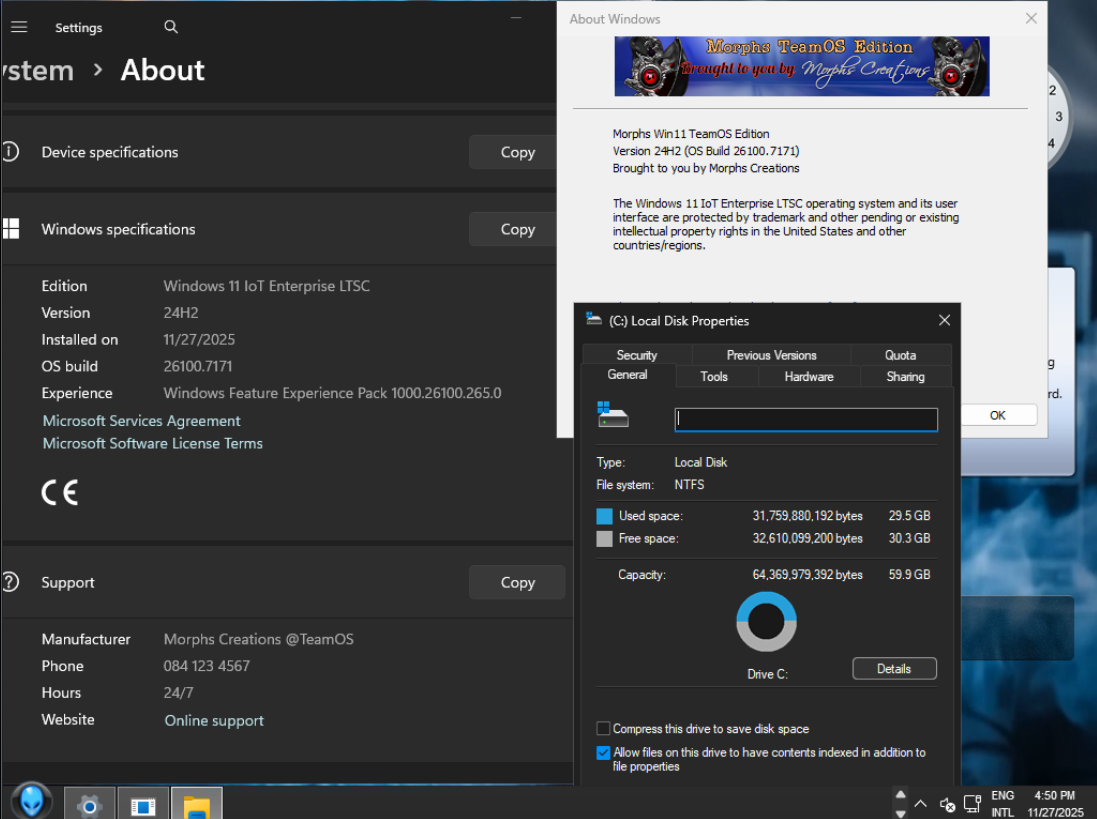Open the Settings hamburger navigation menu
Screen dimensions: 1097x819
[19, 28]
